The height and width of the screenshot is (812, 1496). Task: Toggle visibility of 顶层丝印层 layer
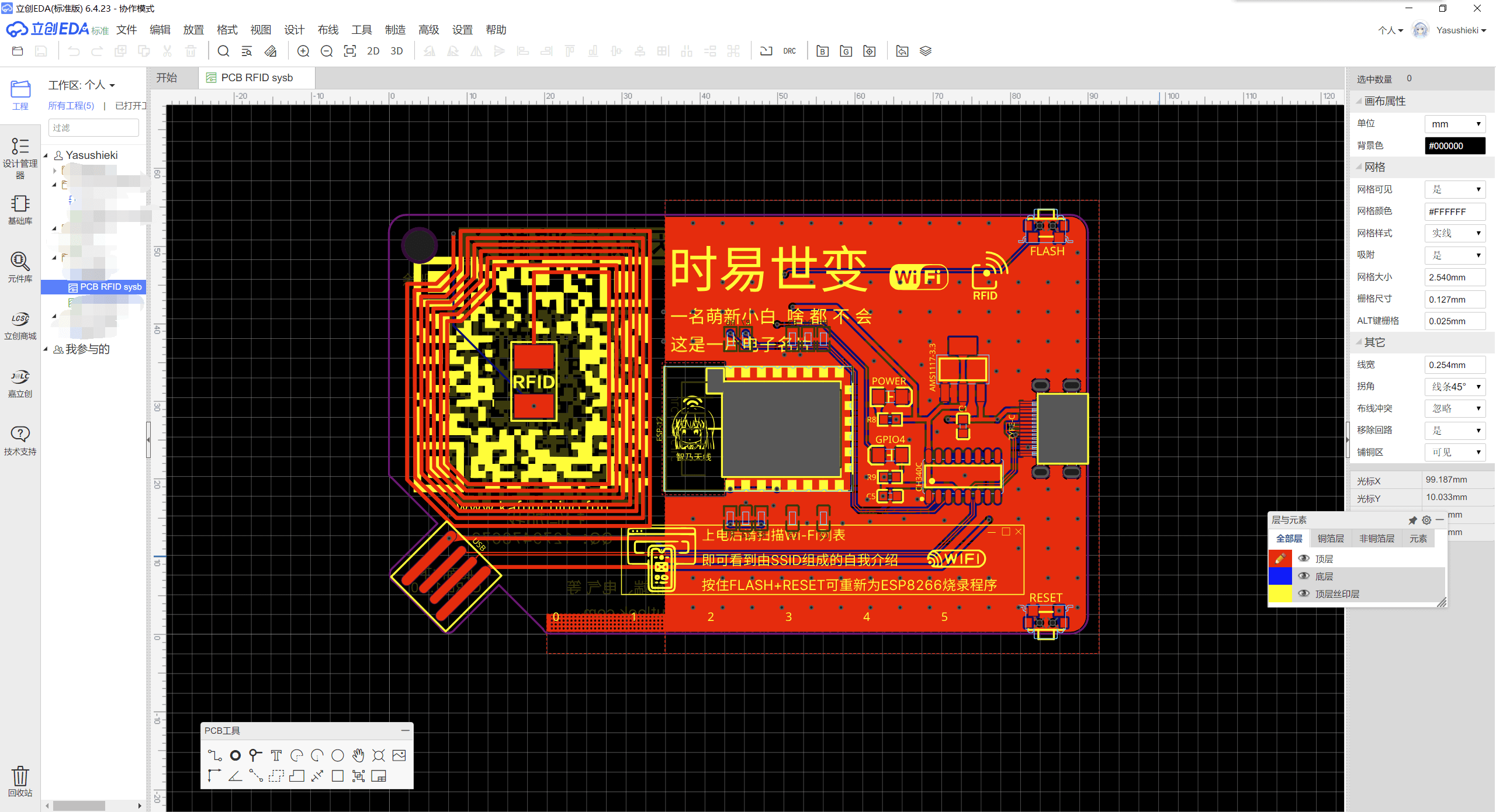point(1304,594)
